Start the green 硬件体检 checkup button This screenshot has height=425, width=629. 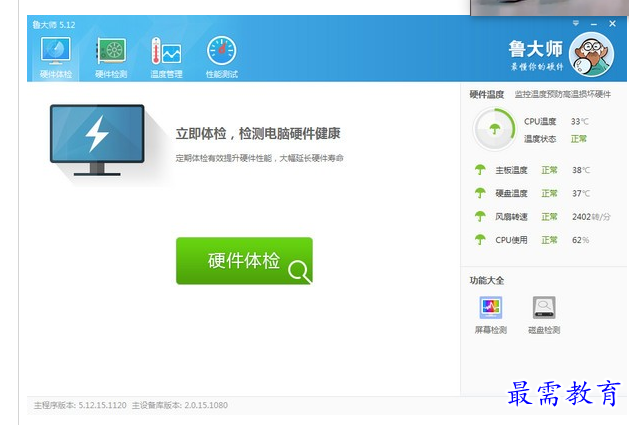(244, 261)
